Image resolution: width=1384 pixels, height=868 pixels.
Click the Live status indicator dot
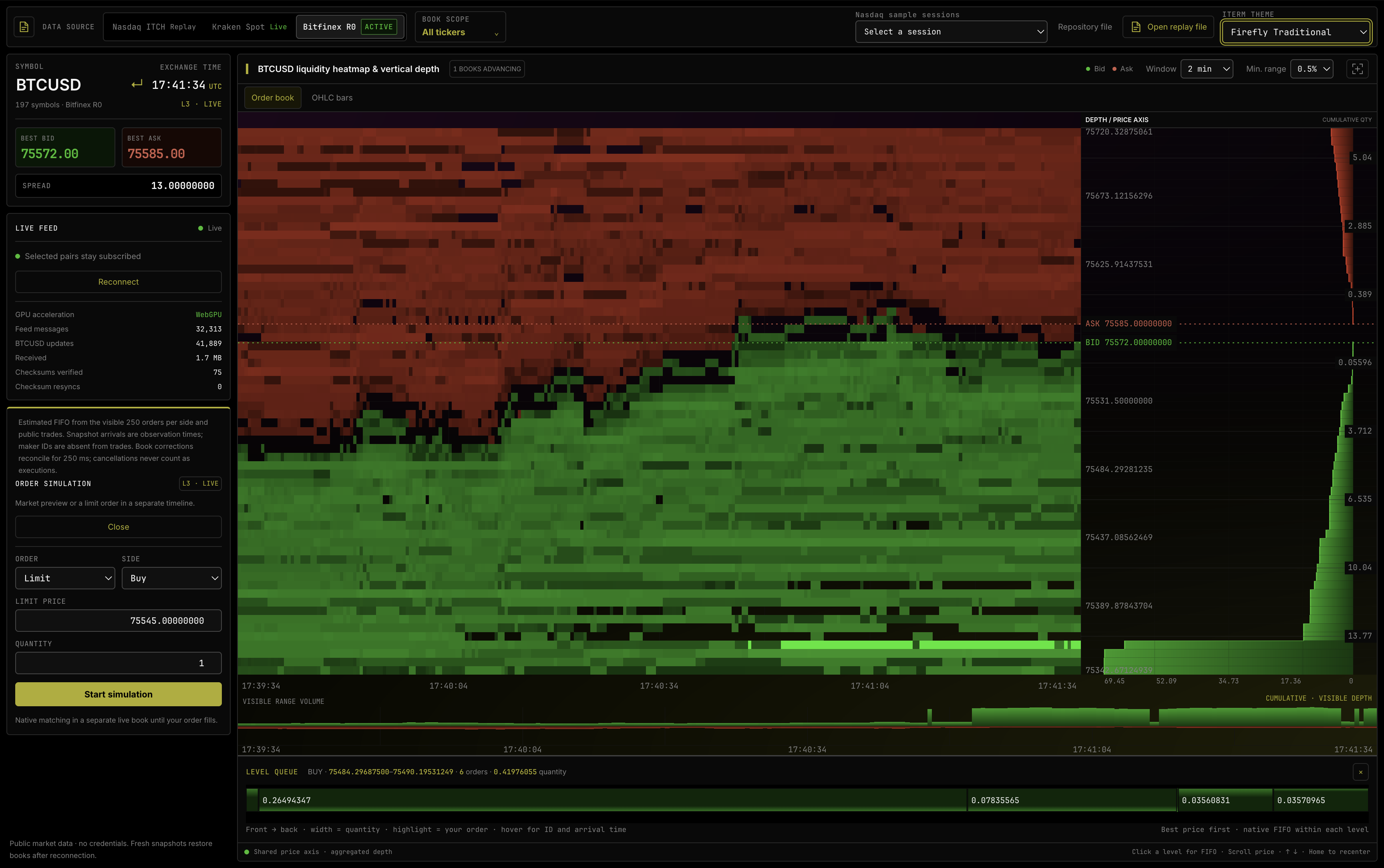(x=200, y=229)
